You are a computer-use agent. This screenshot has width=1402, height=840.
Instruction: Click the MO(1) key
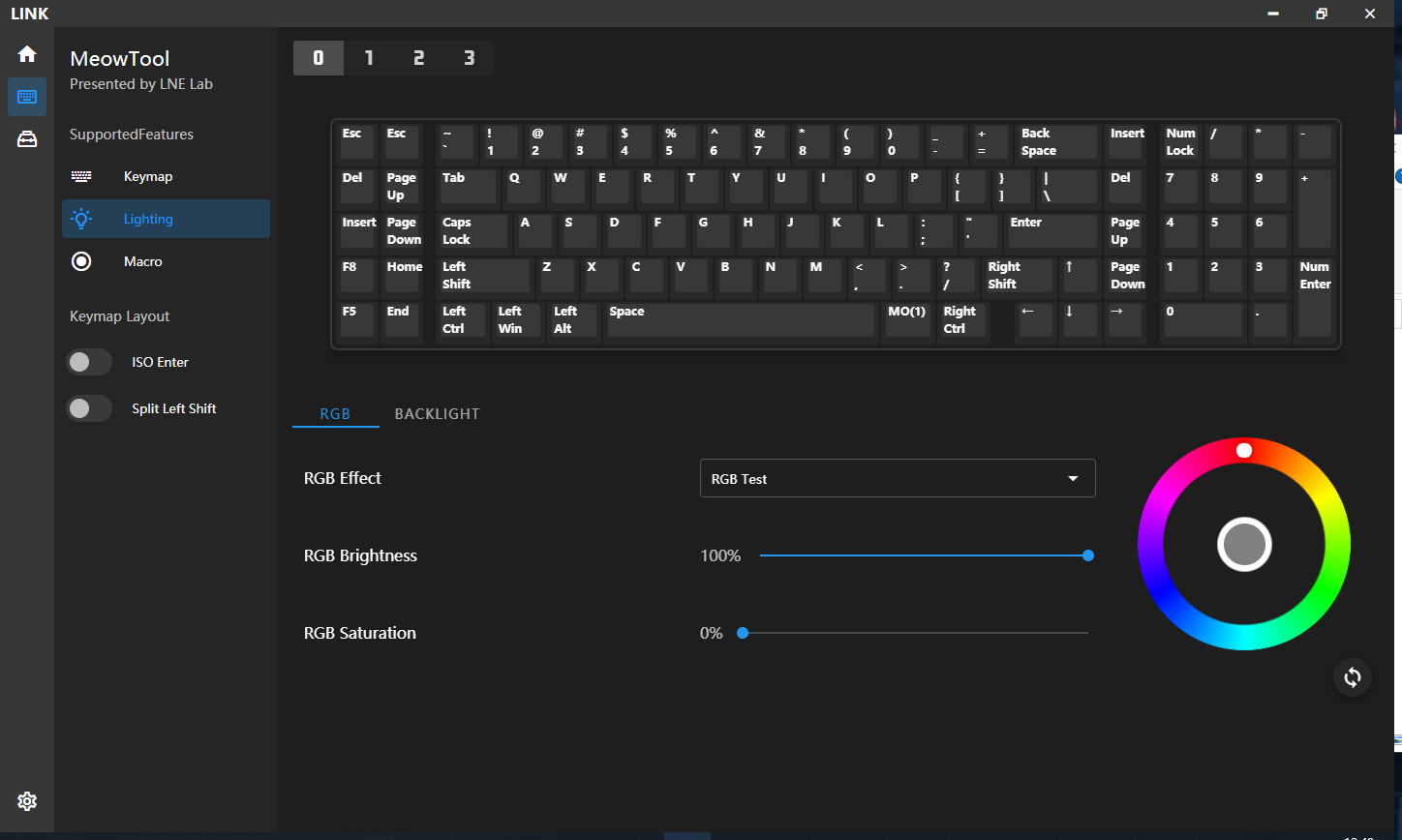(907, 320)
